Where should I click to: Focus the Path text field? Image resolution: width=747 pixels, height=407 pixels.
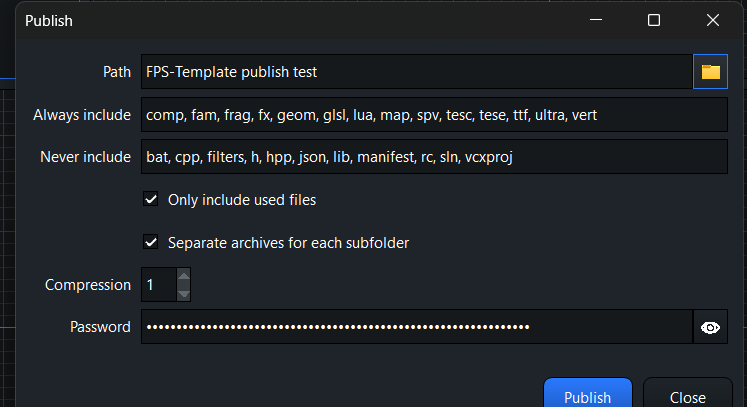coord(415,72)
